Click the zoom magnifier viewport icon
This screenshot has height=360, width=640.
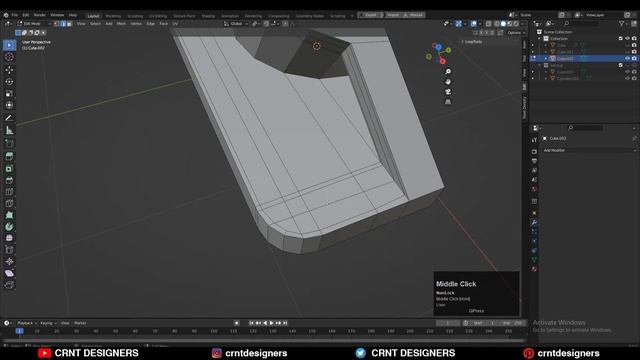click(448, 72)
